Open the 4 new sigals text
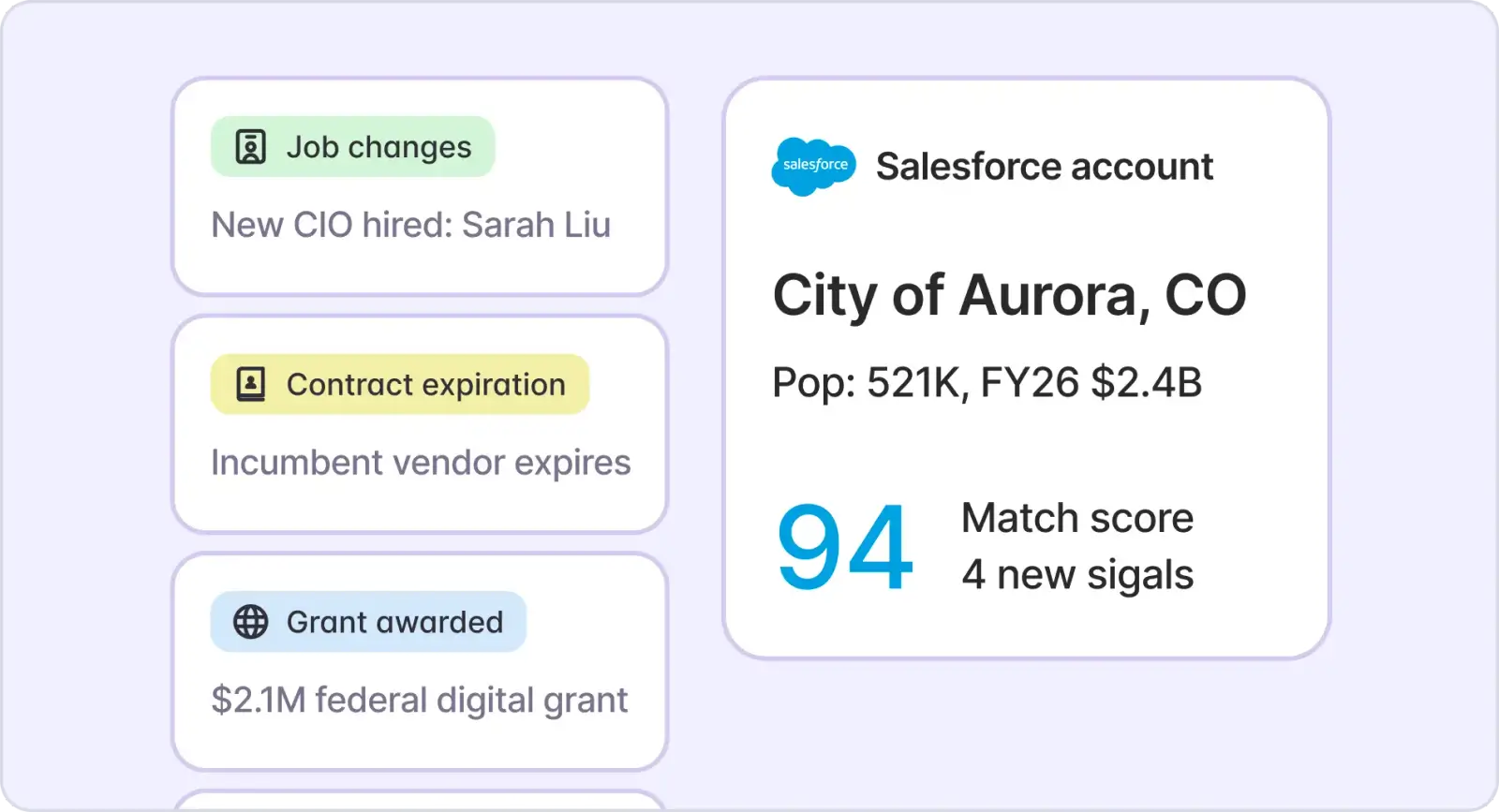Image resolution: width=1499 pixels, height=812 pixels. (1077, 575)
